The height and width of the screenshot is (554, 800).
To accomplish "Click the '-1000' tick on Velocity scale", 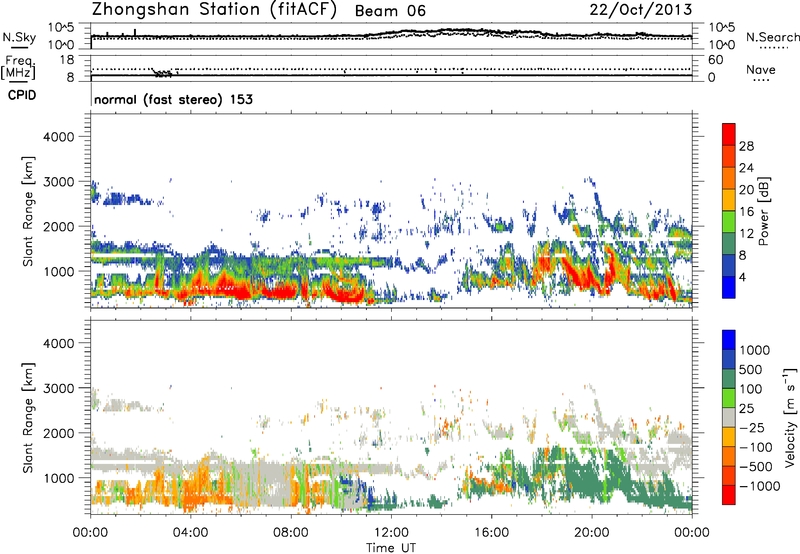I will 759,486.
